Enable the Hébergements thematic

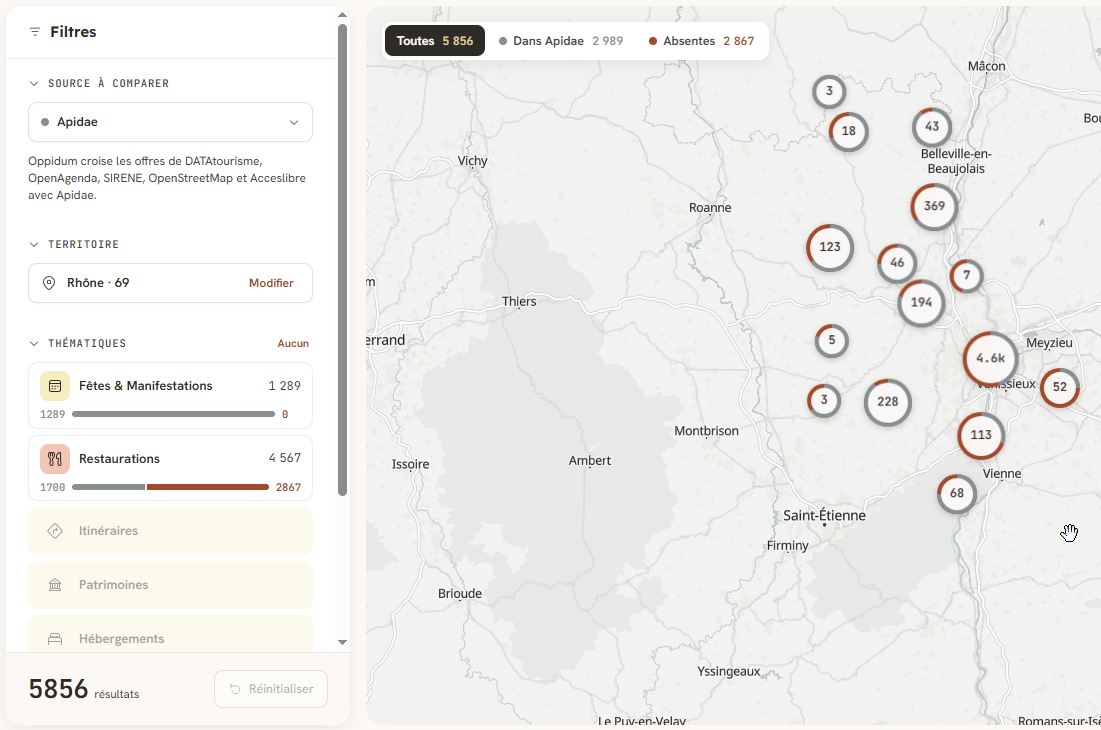click(170, 635)
